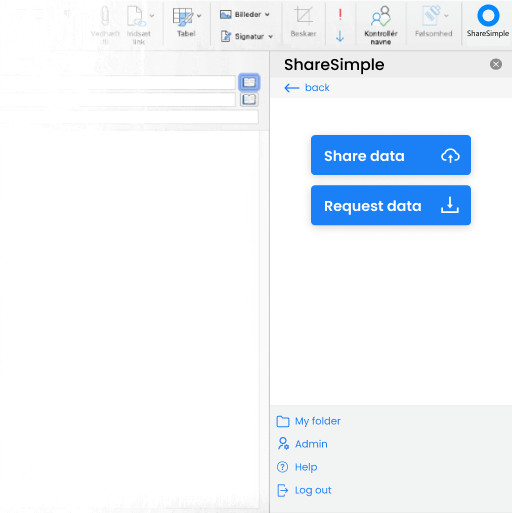Open My folder link
This screenshot has height=513, width=512.
point(308,421)
